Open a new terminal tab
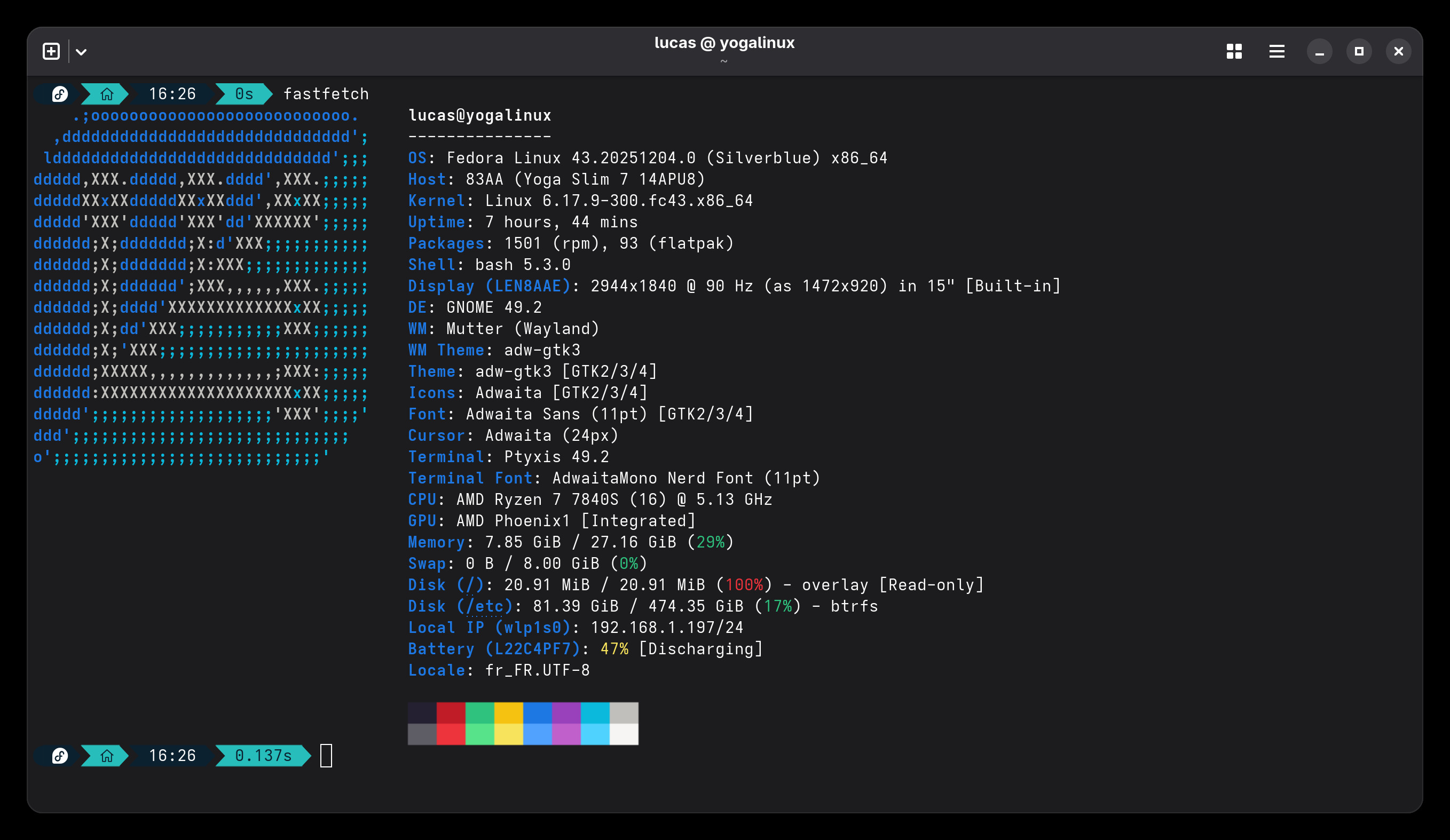This screenshot has width=1450, height=840. [x=51, y=51]
